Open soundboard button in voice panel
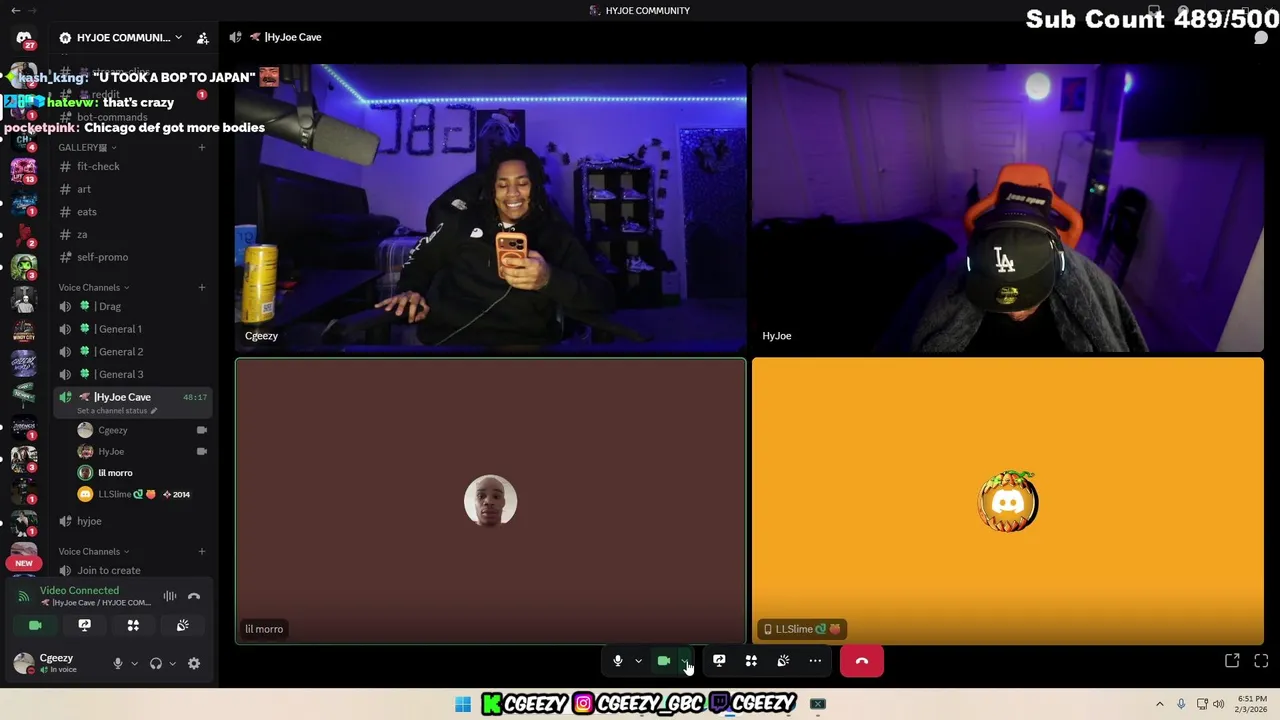The height and width of the screenshot is (720, 1280). [x=182, y=625]
